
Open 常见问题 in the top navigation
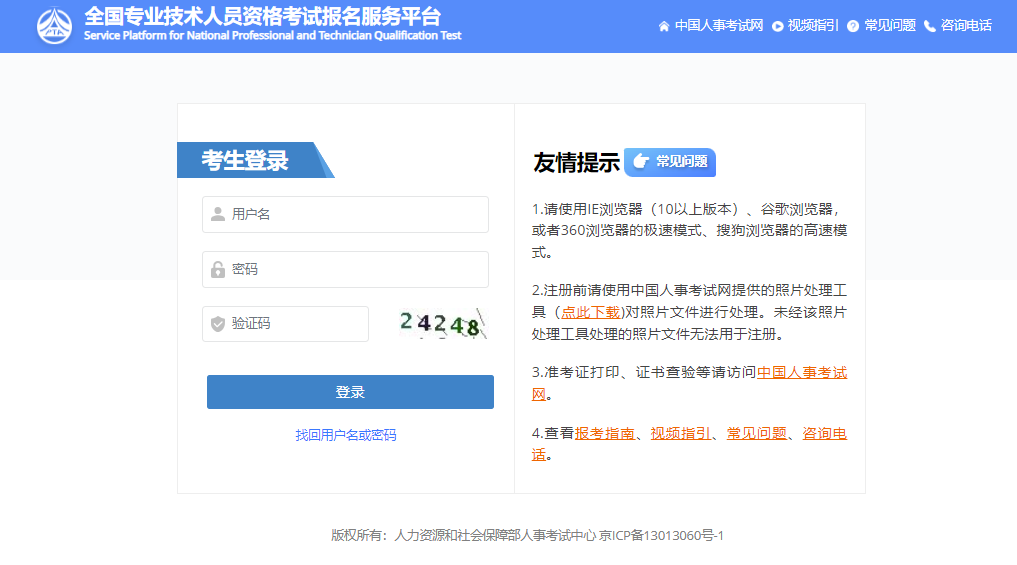click(x=890, y=26)
